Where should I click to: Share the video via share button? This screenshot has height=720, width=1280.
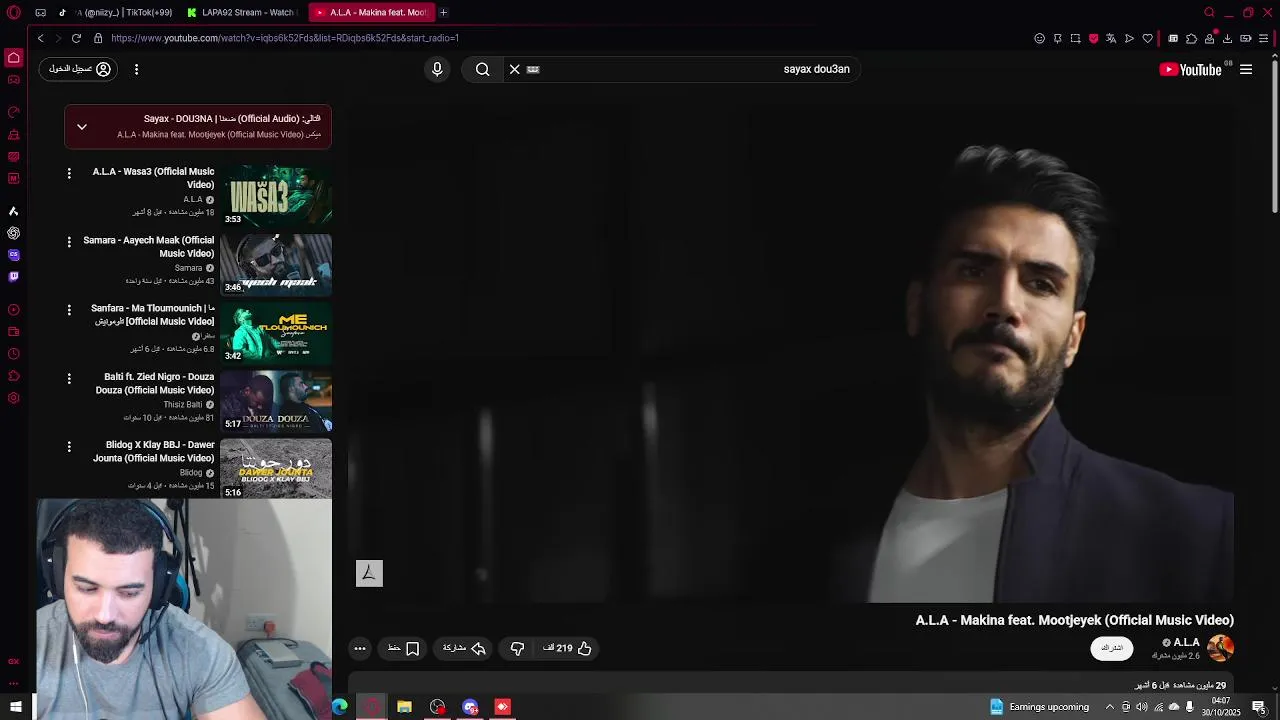464,648
